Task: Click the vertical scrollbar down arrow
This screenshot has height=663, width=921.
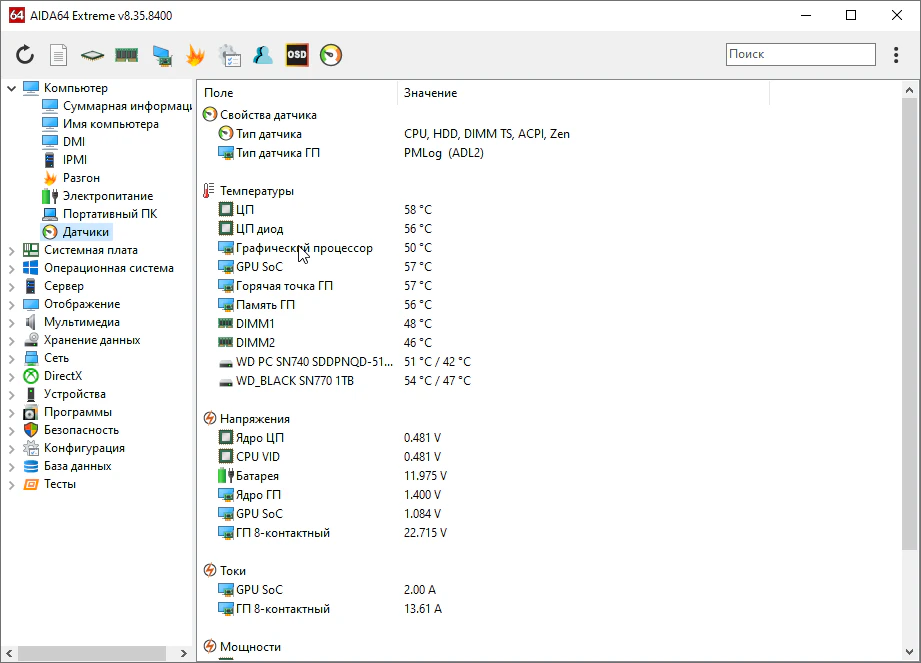Action: [909, 652]
